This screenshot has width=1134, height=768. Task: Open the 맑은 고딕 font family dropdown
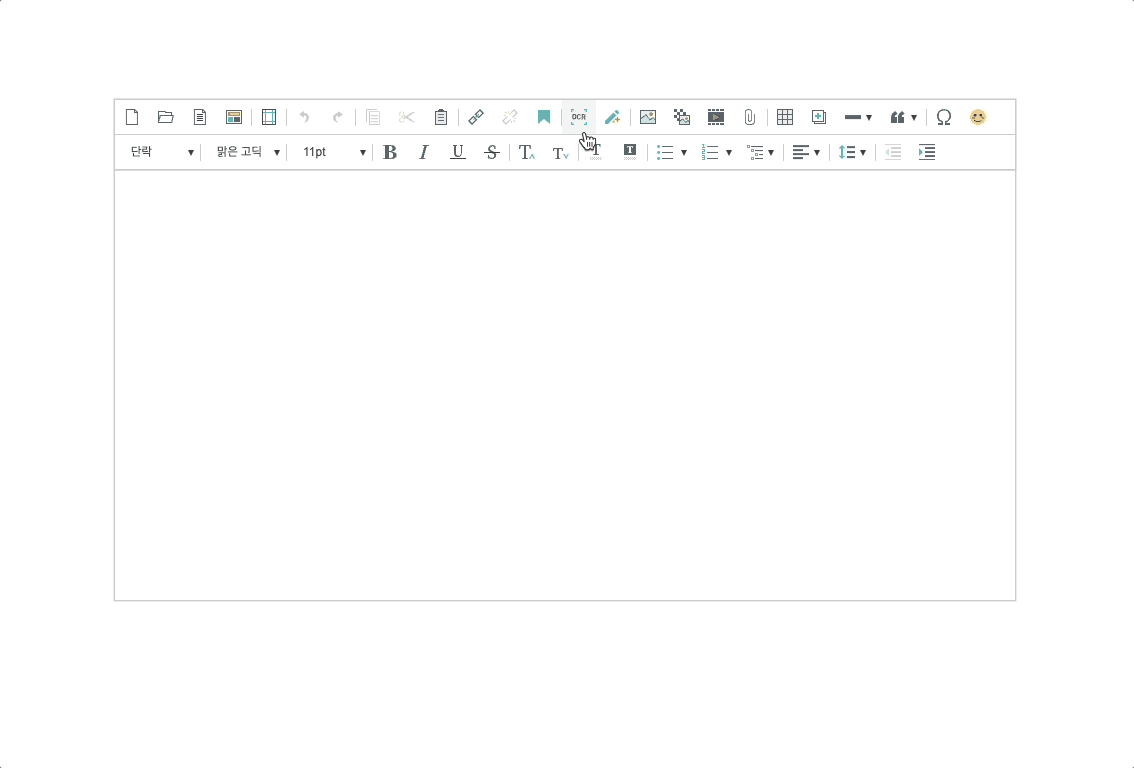coord(247,152)
